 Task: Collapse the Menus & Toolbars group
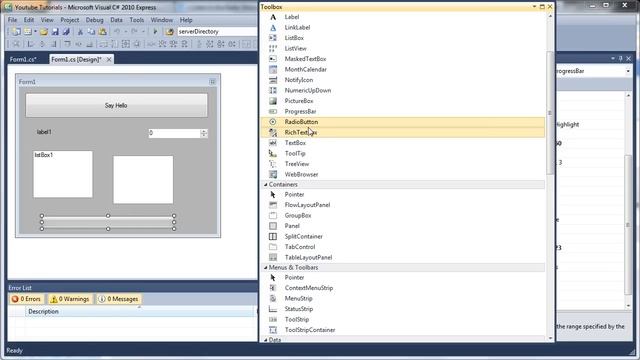[266, 268]
